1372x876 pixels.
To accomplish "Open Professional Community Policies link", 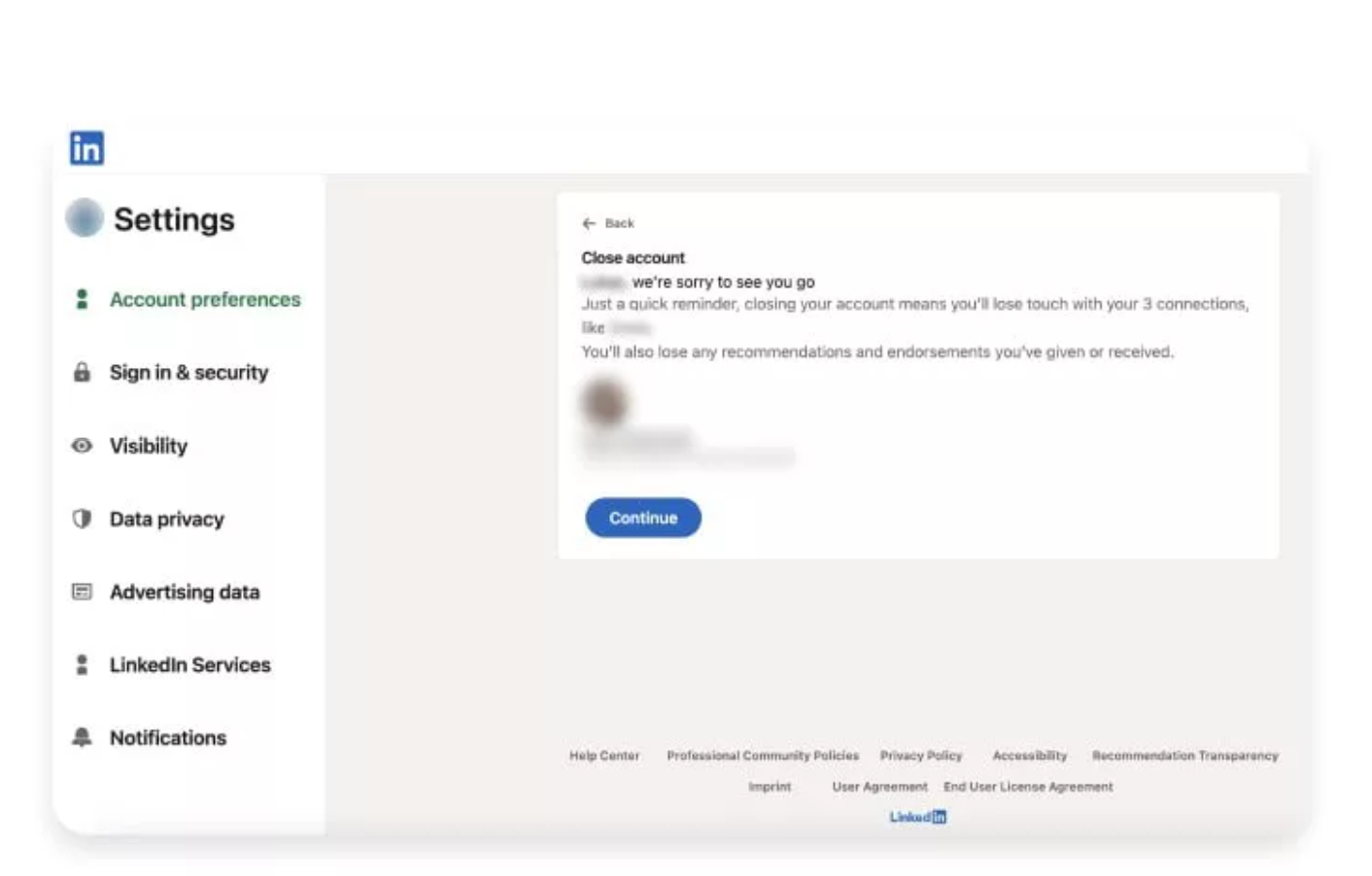I will [763, 756].
